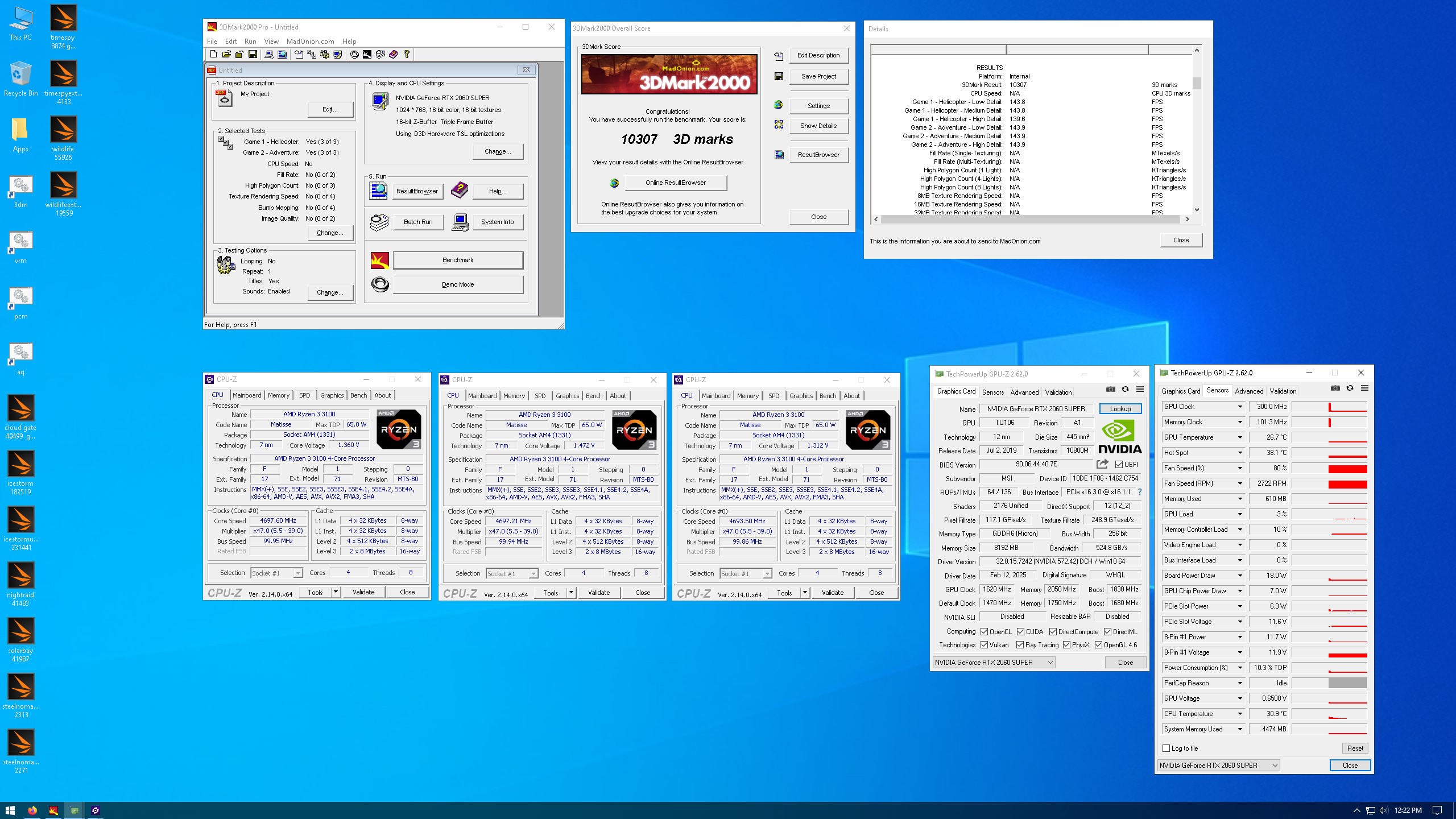Screen dimensions: 1456x819
Task: Expand the GPU Temperature sensor dropdown
Action: click(1240, 437)
